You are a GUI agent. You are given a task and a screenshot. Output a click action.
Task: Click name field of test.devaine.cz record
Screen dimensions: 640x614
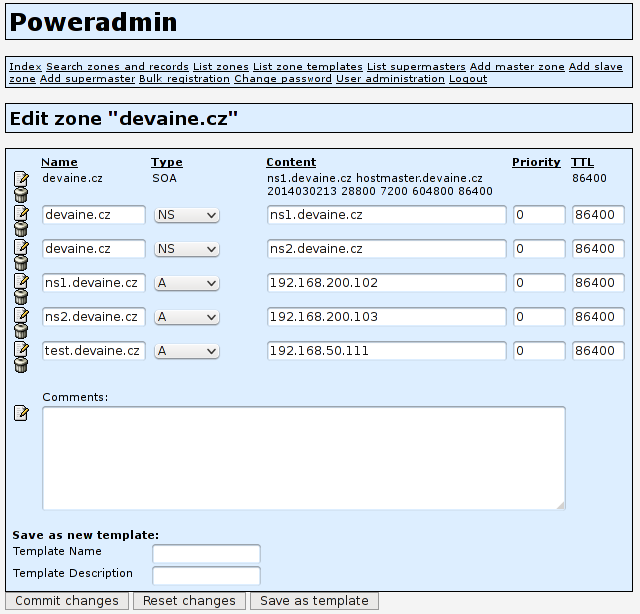point(93,351)
